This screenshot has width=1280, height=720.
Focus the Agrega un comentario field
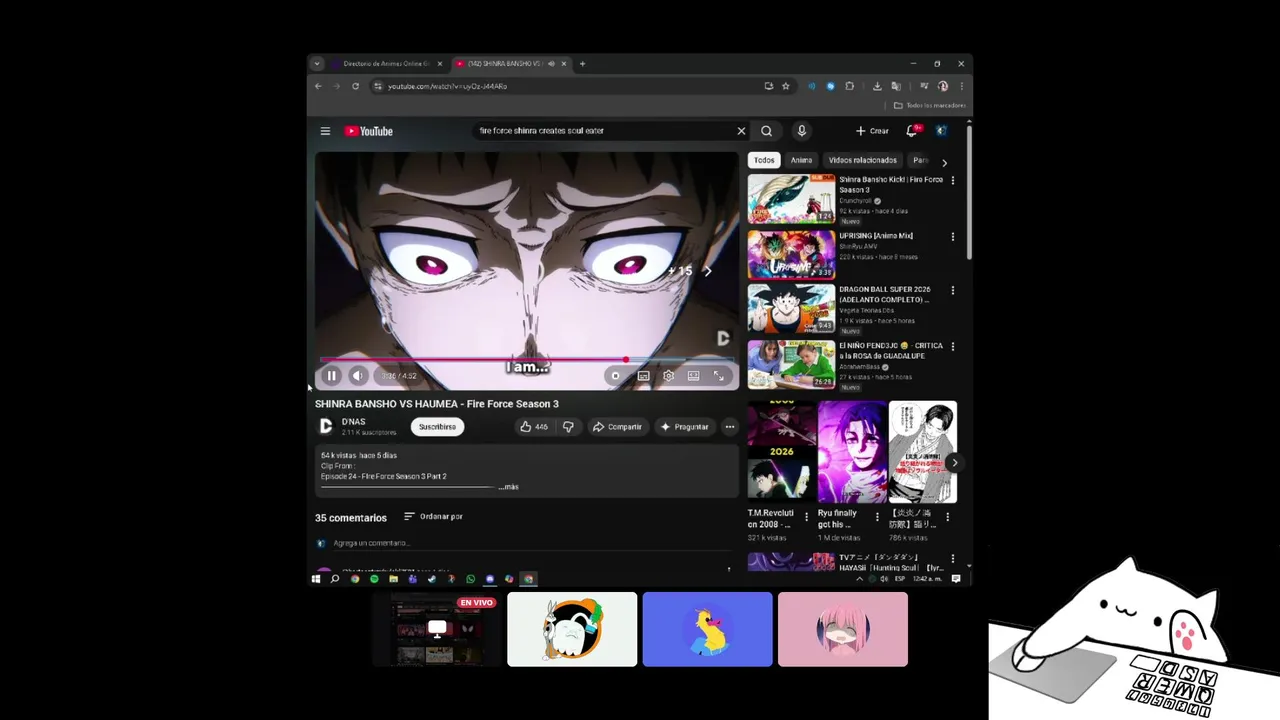click(x=531, y=543)
